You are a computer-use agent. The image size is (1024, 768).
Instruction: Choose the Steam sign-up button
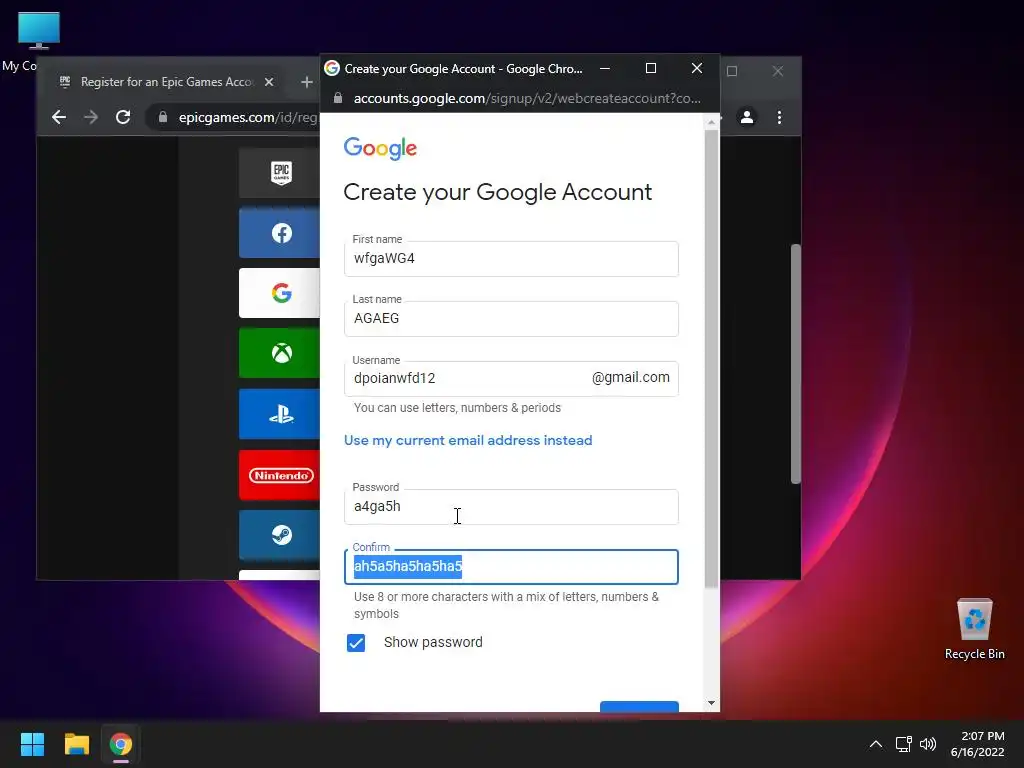pyautogui.click(x=280, y=535)
